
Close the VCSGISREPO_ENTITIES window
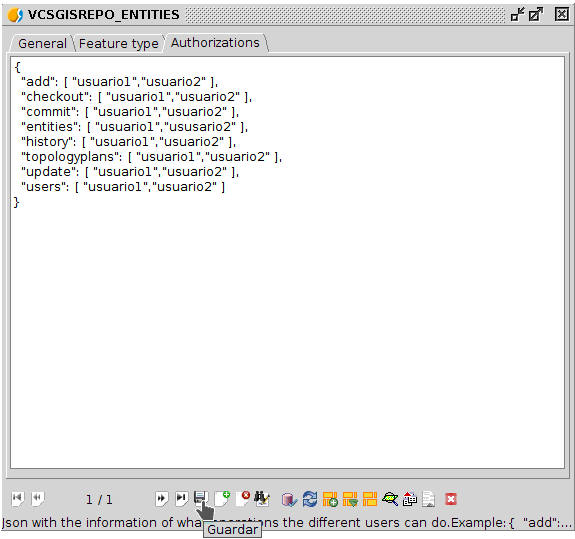[561, 15]
